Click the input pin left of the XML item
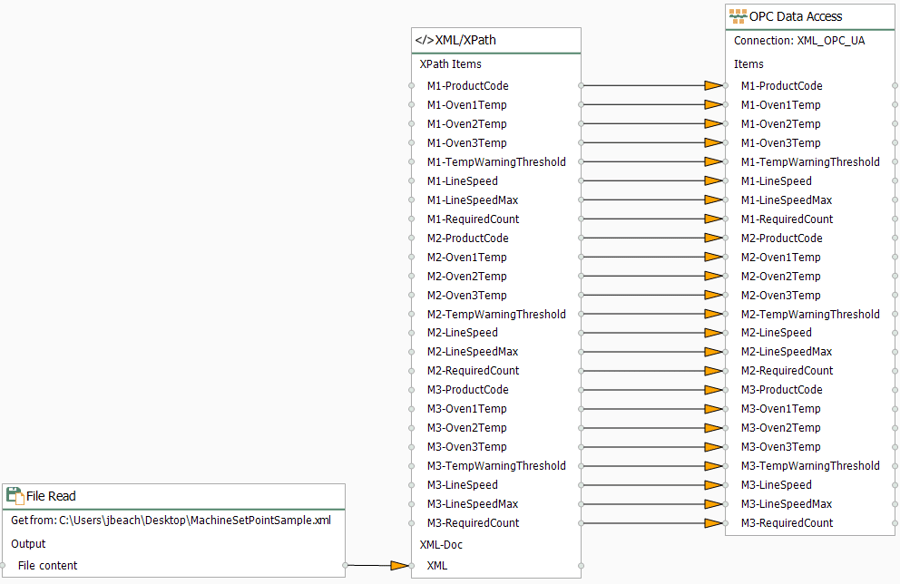The image size is (900, 584). [410, 565]
